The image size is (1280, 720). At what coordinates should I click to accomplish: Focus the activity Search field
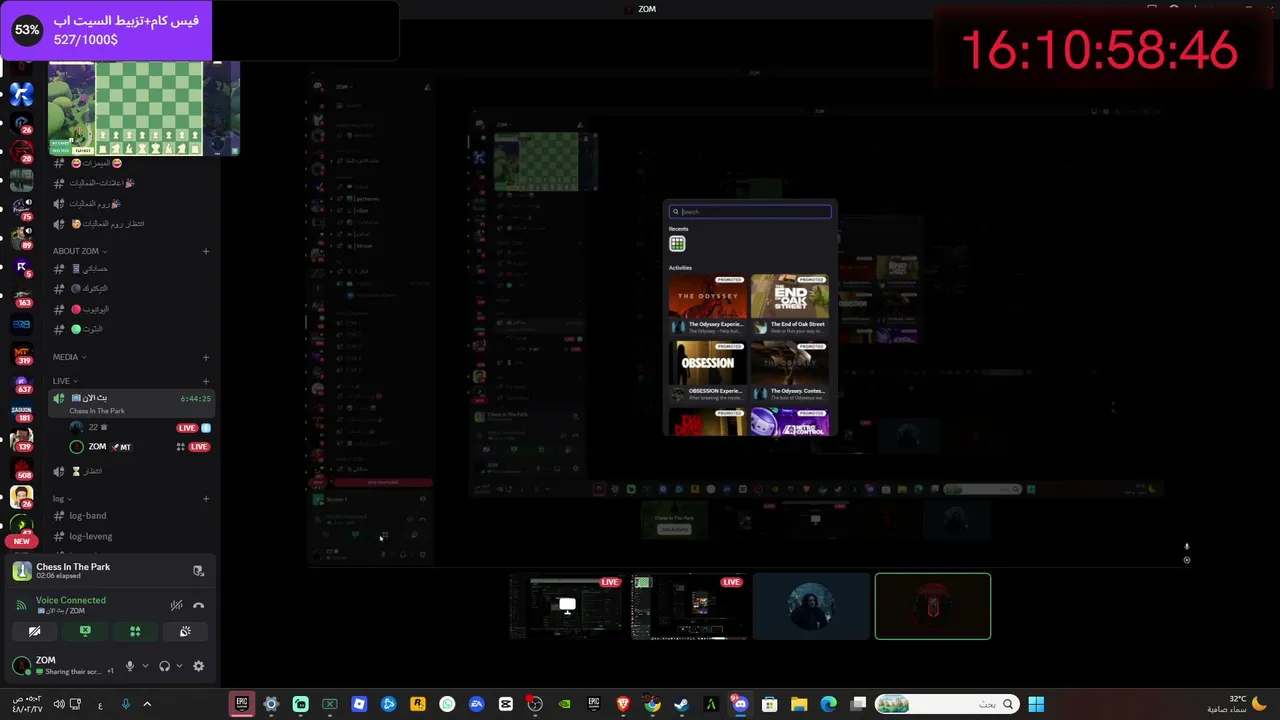click(750, 212)
